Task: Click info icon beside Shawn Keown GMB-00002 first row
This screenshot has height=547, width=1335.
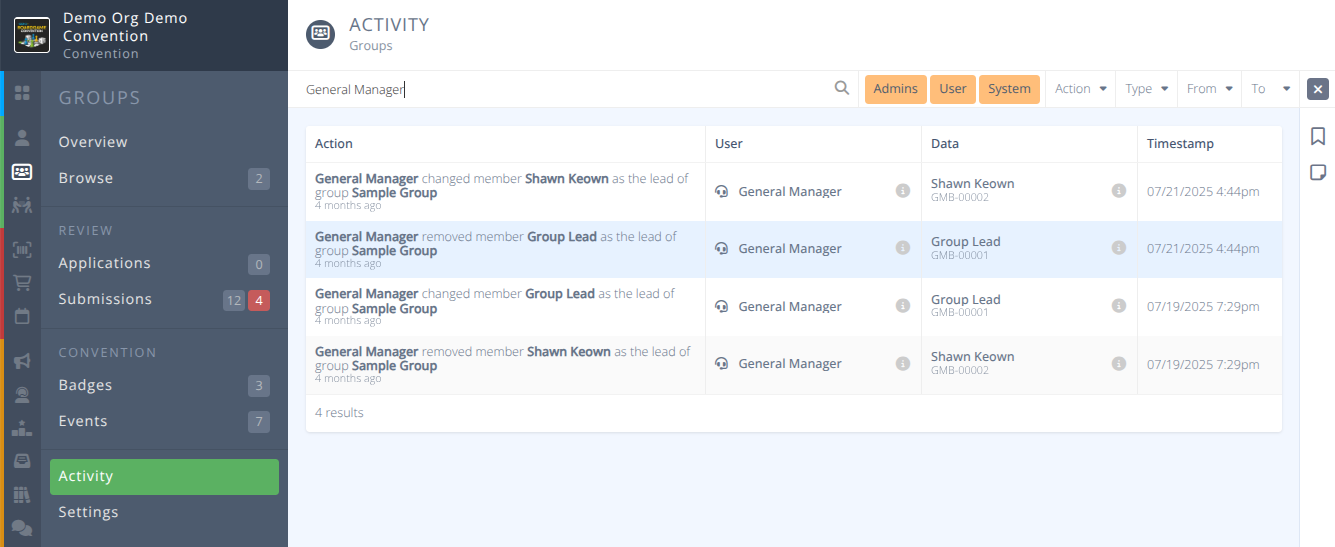Action: pyautogui.click(x=1119, y=191)
